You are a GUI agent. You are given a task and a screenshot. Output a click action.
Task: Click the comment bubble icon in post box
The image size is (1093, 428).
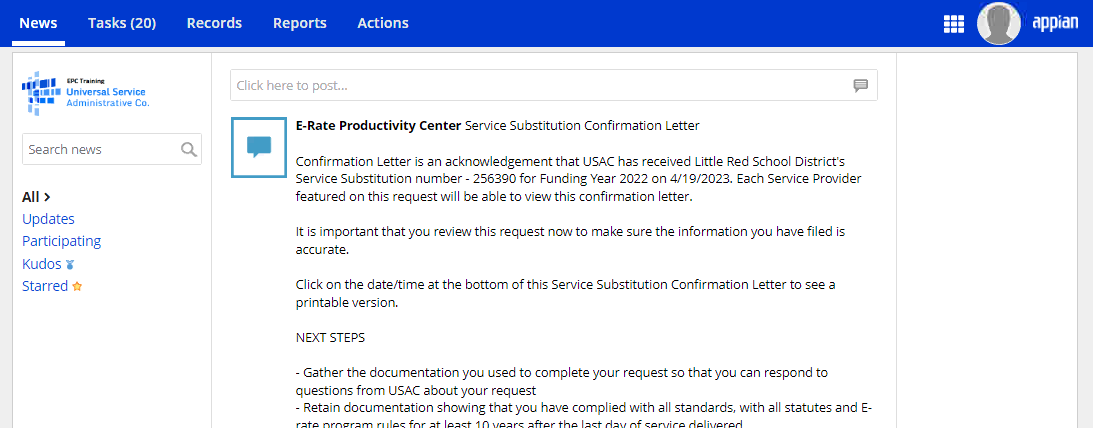(x=860, y=86)
